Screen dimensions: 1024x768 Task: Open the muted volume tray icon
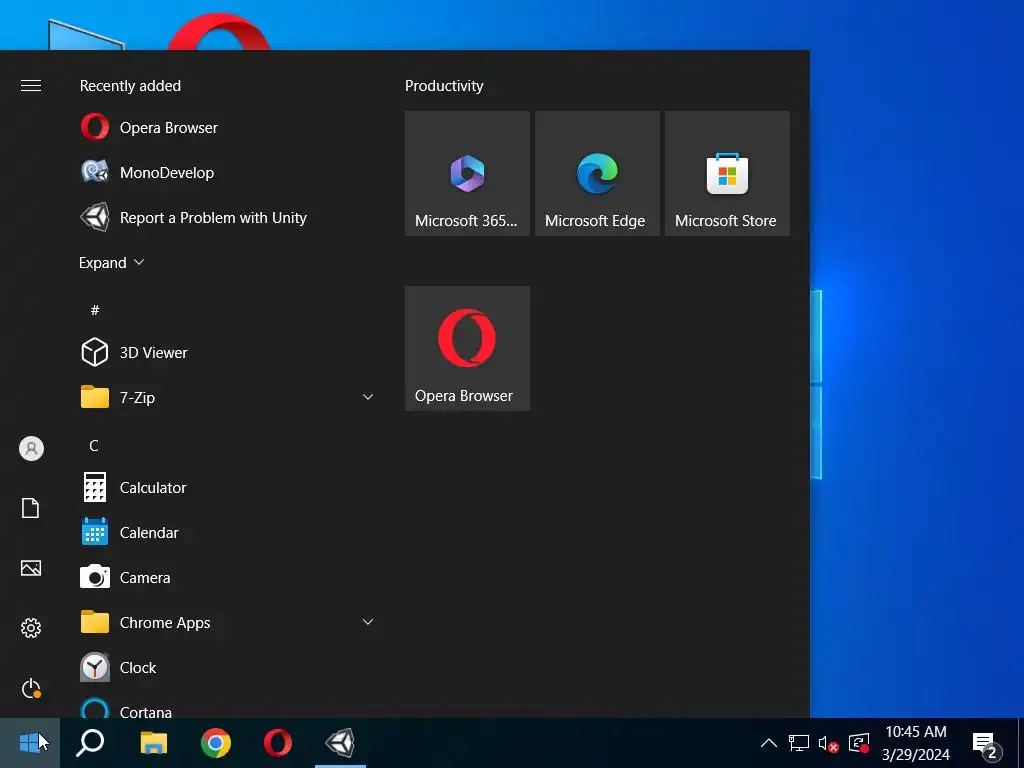tap(828, 743)
